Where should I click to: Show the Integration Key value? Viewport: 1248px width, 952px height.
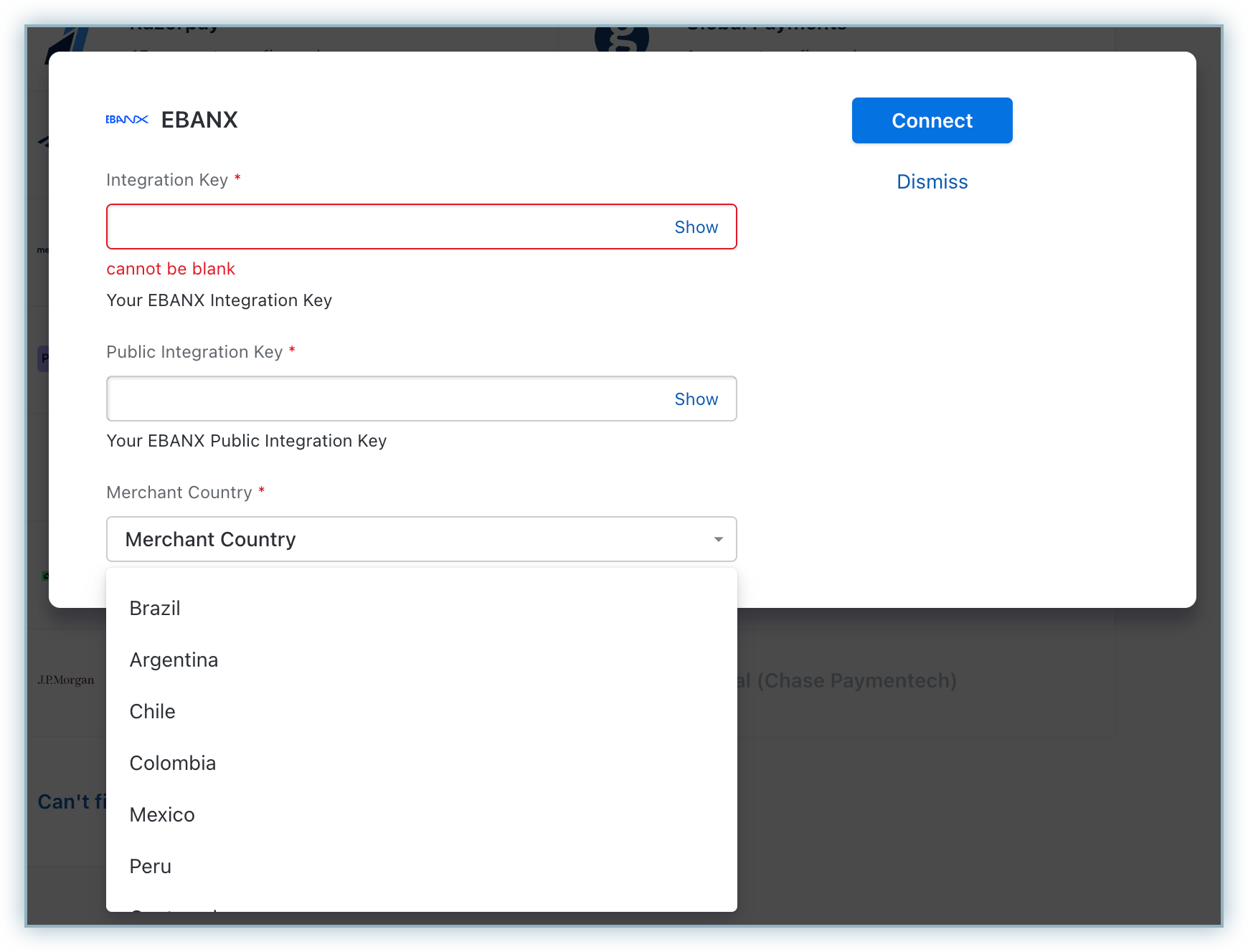click(x=696, y=227)
